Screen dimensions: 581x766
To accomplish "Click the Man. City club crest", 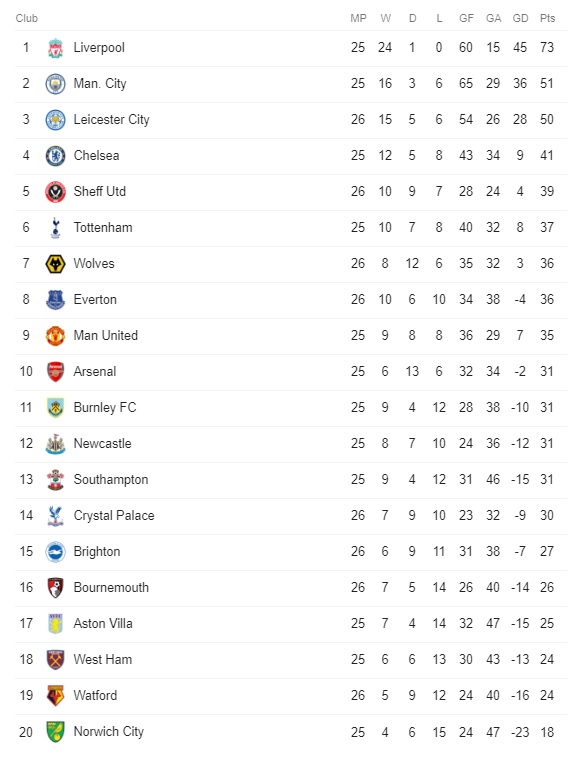I will [55, 84].
